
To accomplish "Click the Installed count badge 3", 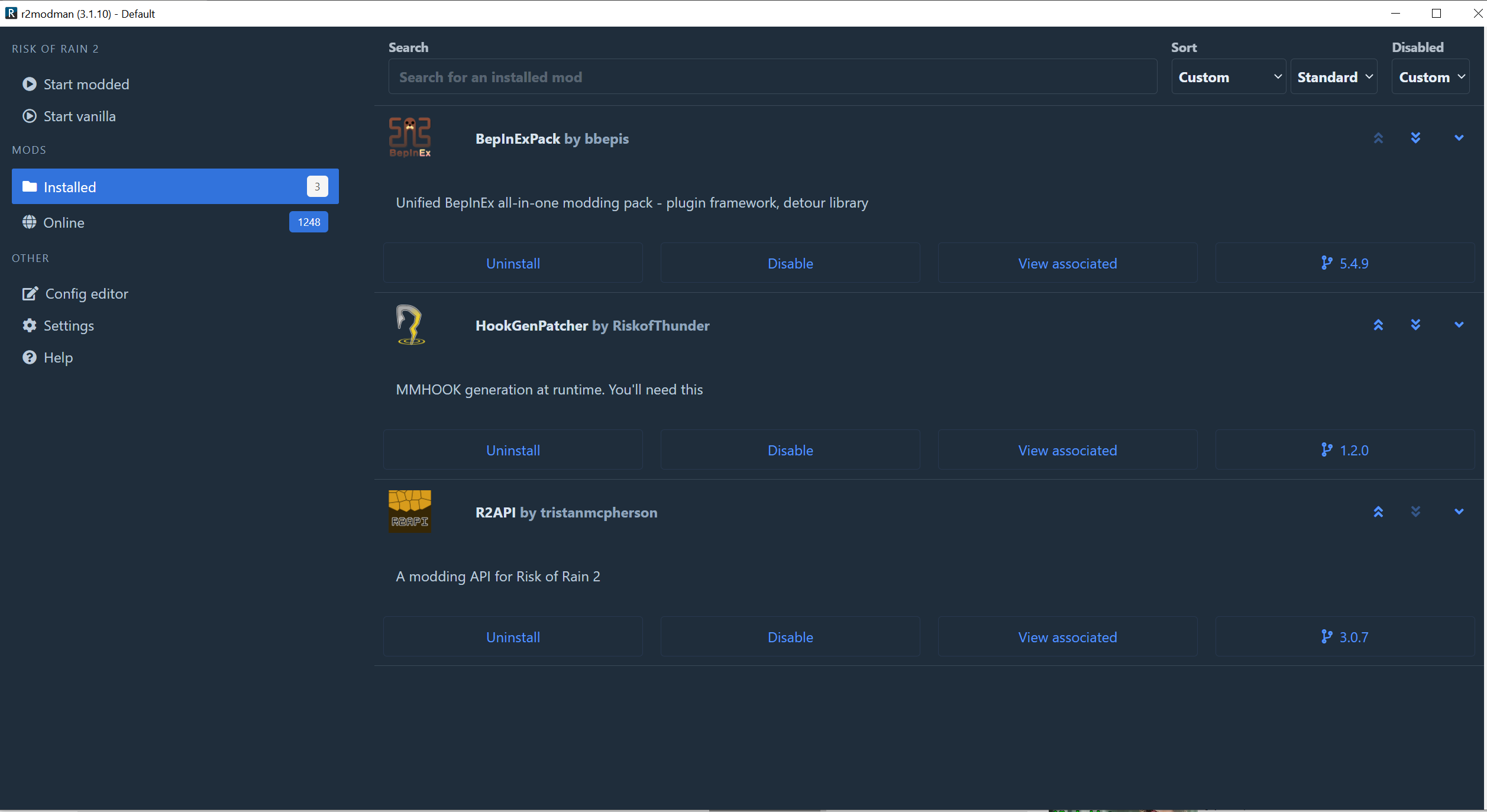I will point(318,186).
